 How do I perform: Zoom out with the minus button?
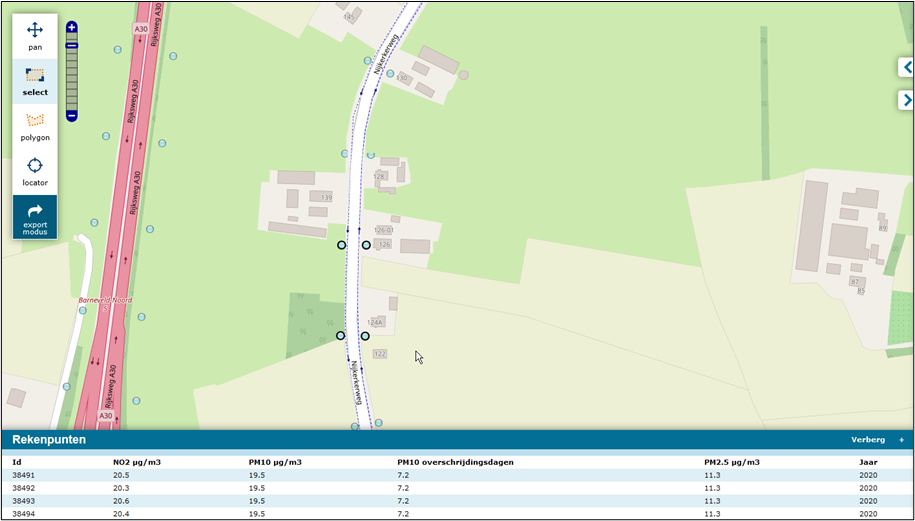tap(72, 116)
